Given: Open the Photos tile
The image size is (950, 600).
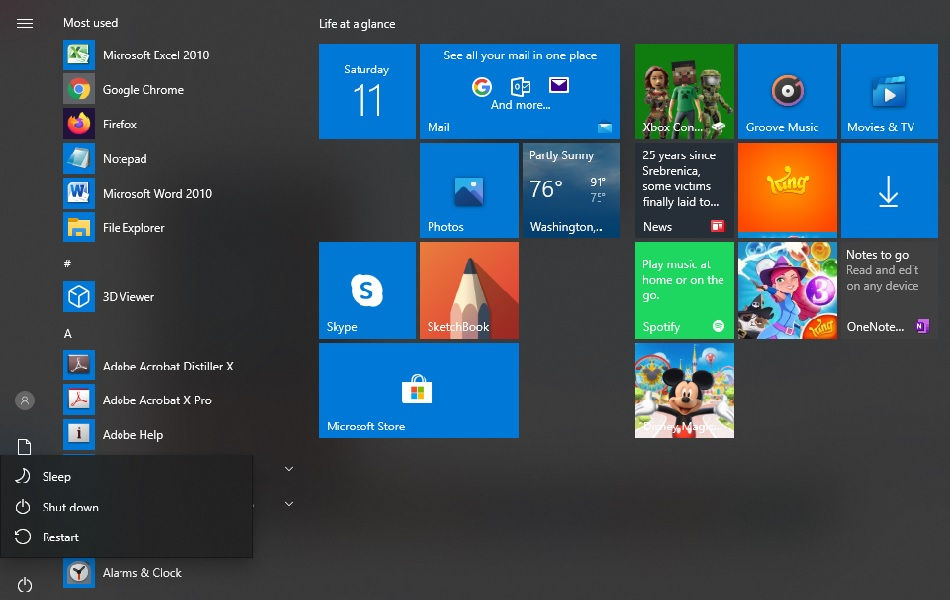Looking at the screenshot, I should pos(469,190).
